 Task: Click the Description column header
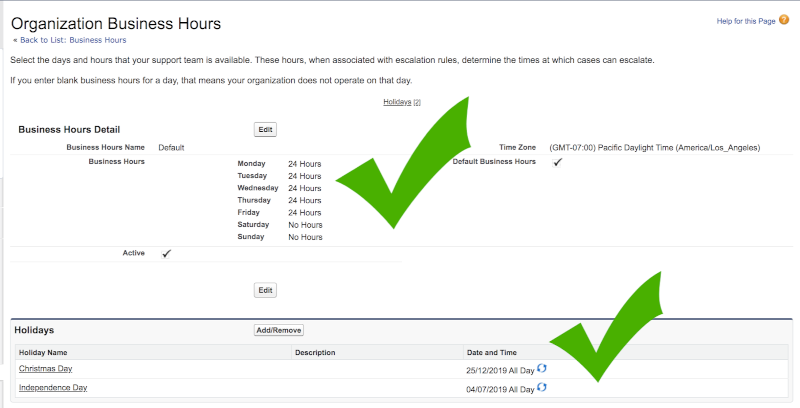[x=315, y=352]
